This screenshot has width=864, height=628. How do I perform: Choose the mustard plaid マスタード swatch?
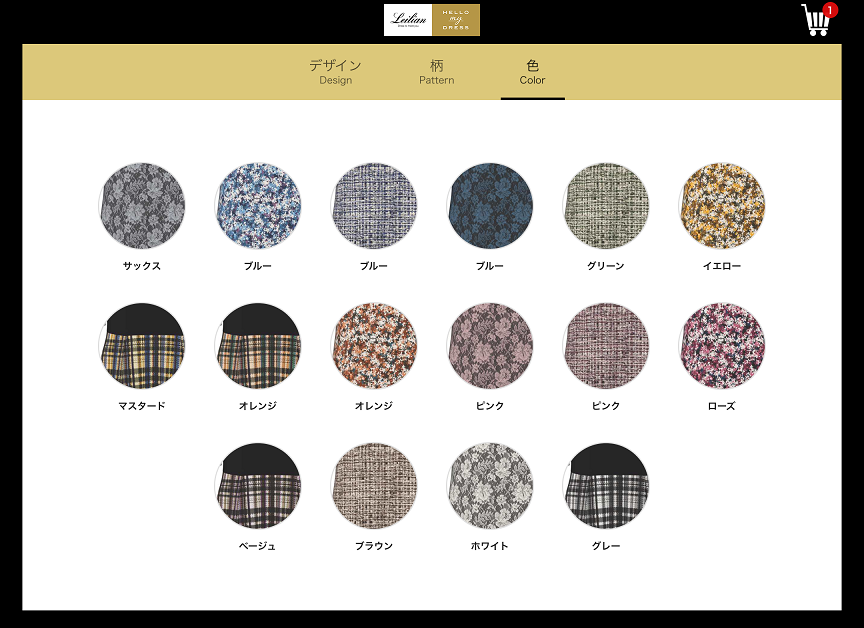click(x=142, y=345)
